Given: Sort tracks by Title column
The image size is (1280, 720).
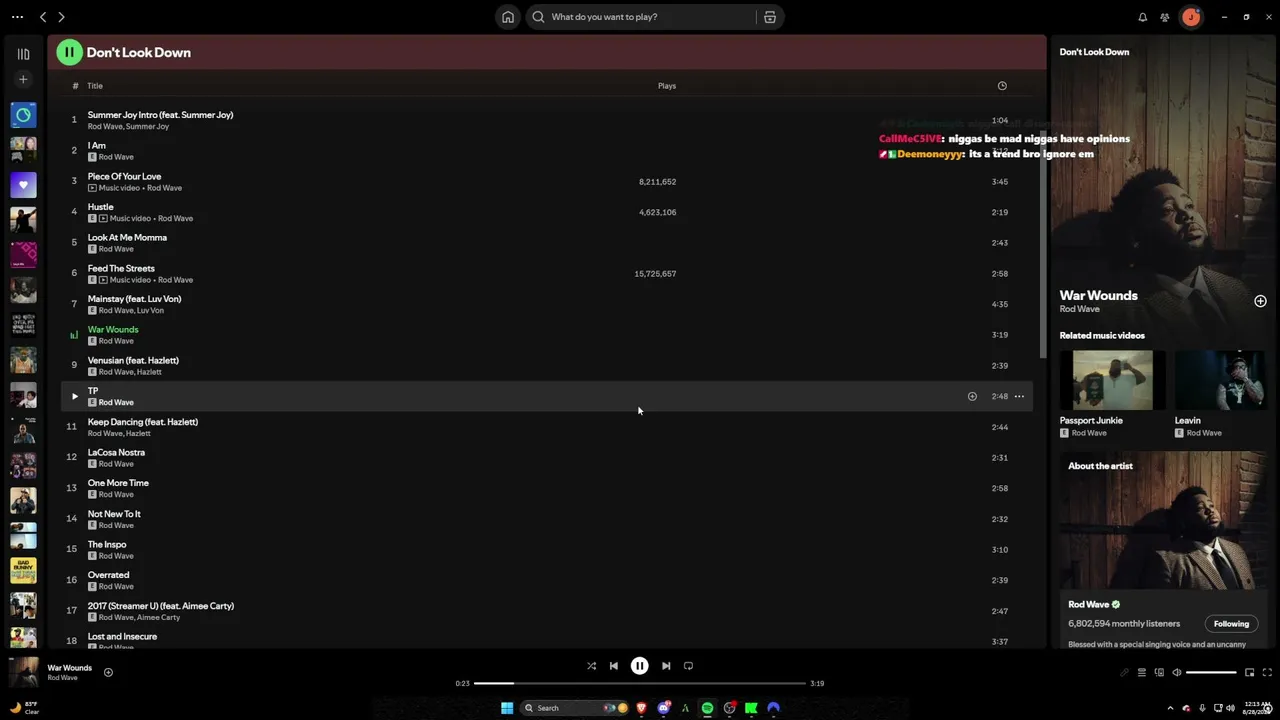Looking at the screenshot, I should click(x=95, y=86).
